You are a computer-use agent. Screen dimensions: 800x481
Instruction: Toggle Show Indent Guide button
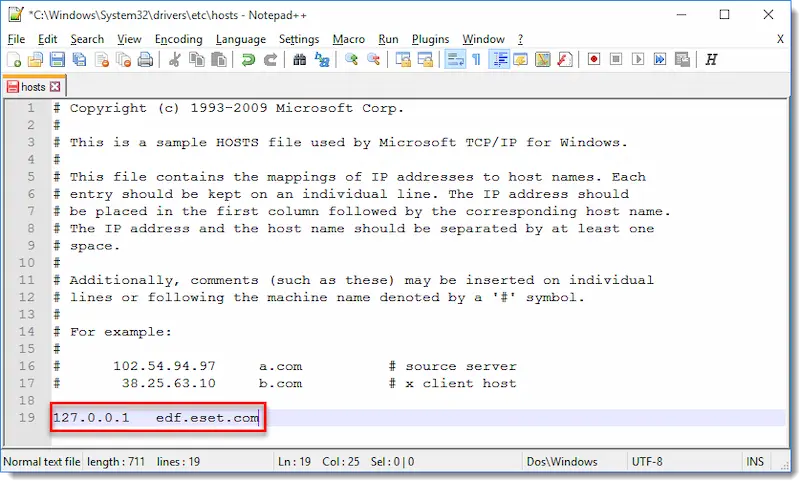499,60
